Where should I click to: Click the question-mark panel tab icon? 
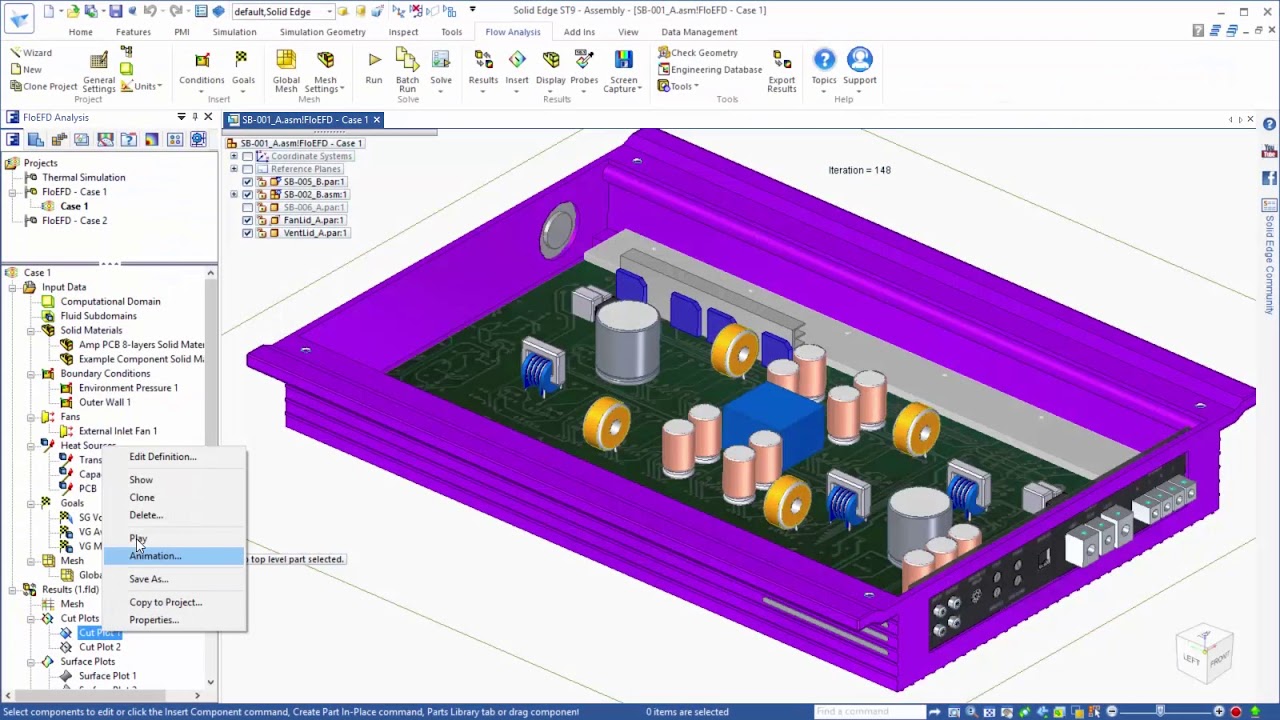pos(128,140)
